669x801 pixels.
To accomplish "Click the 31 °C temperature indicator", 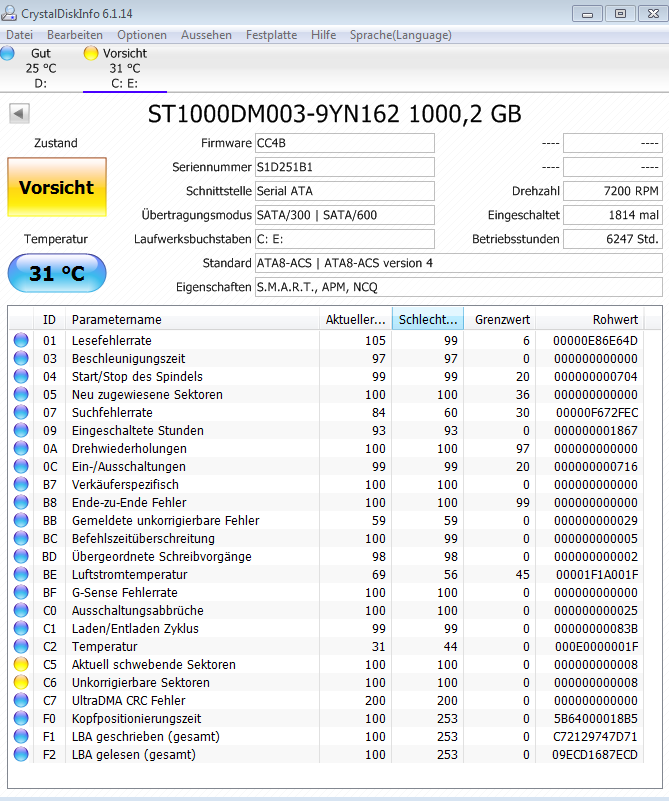I will click(x=57, y=273).
